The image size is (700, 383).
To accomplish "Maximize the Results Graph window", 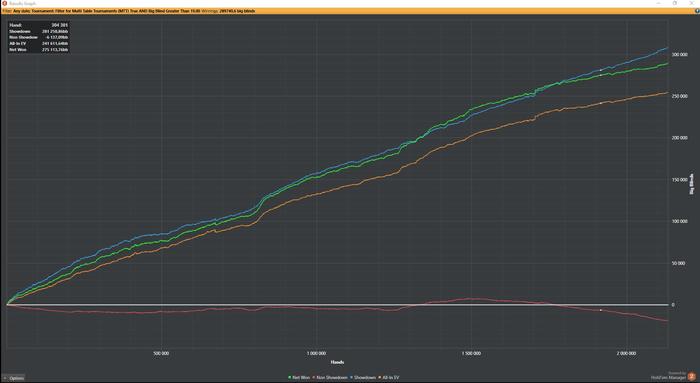I will point(675,3).
